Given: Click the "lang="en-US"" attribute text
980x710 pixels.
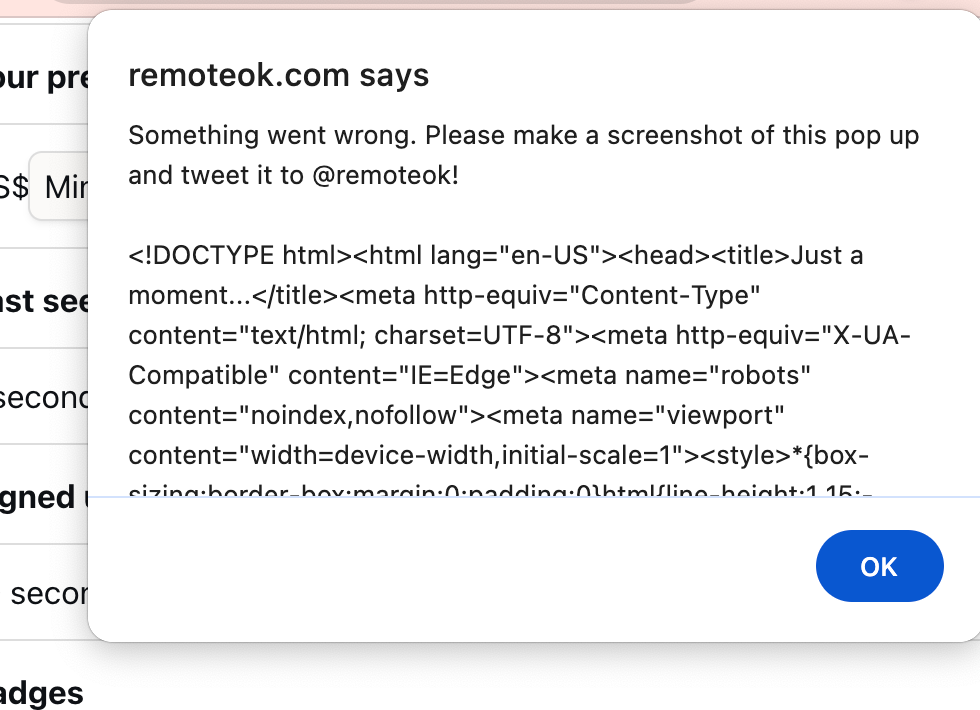Looking at the screenshot, I should [x=517, y=255].
